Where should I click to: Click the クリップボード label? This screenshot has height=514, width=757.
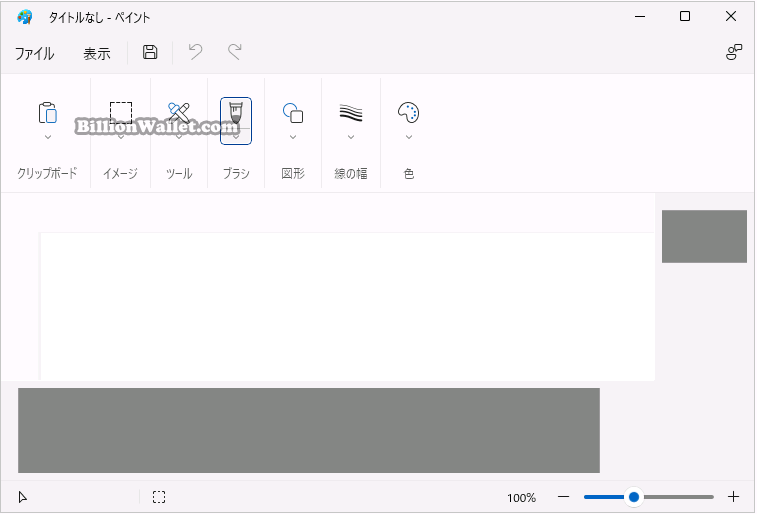[x=47, y=173]
